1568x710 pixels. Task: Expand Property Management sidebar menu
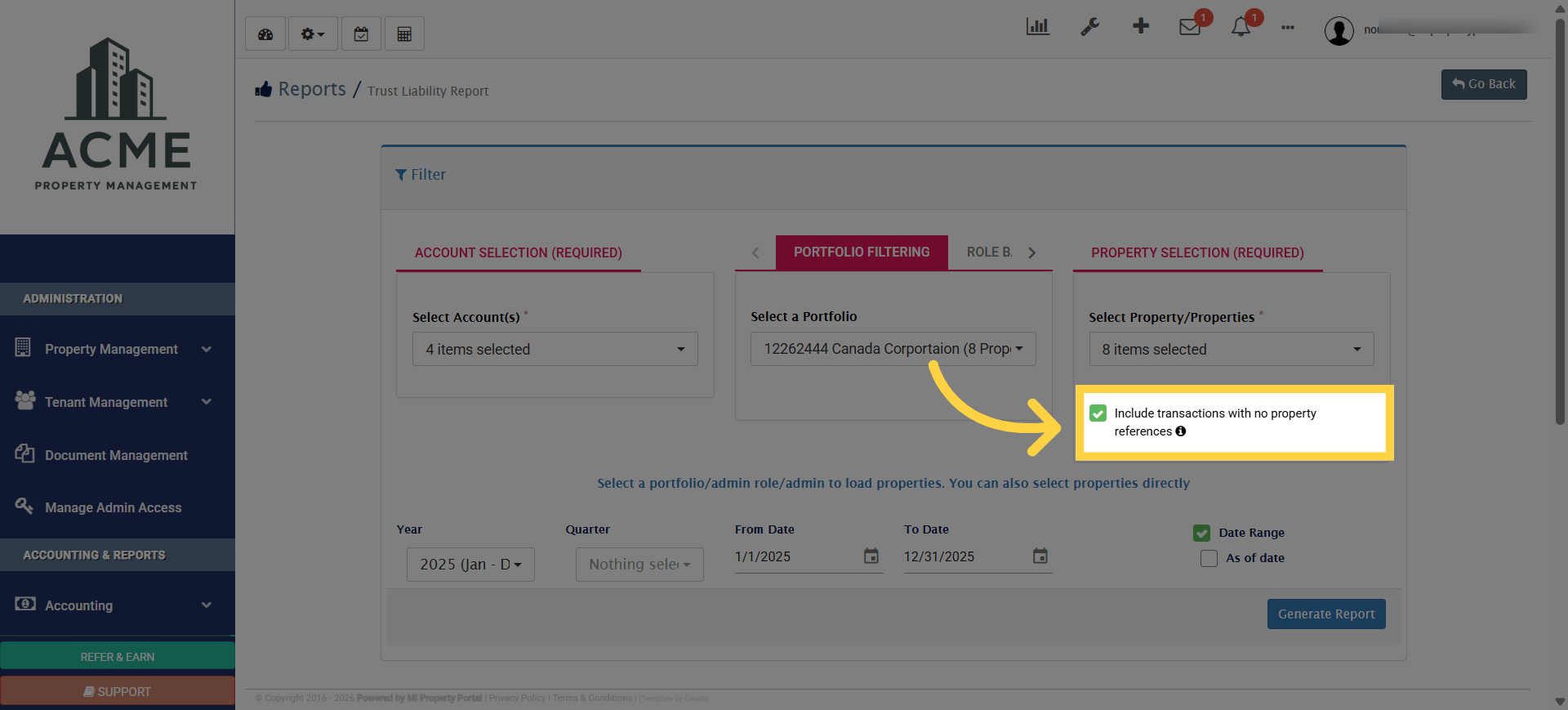coord(207,349)
